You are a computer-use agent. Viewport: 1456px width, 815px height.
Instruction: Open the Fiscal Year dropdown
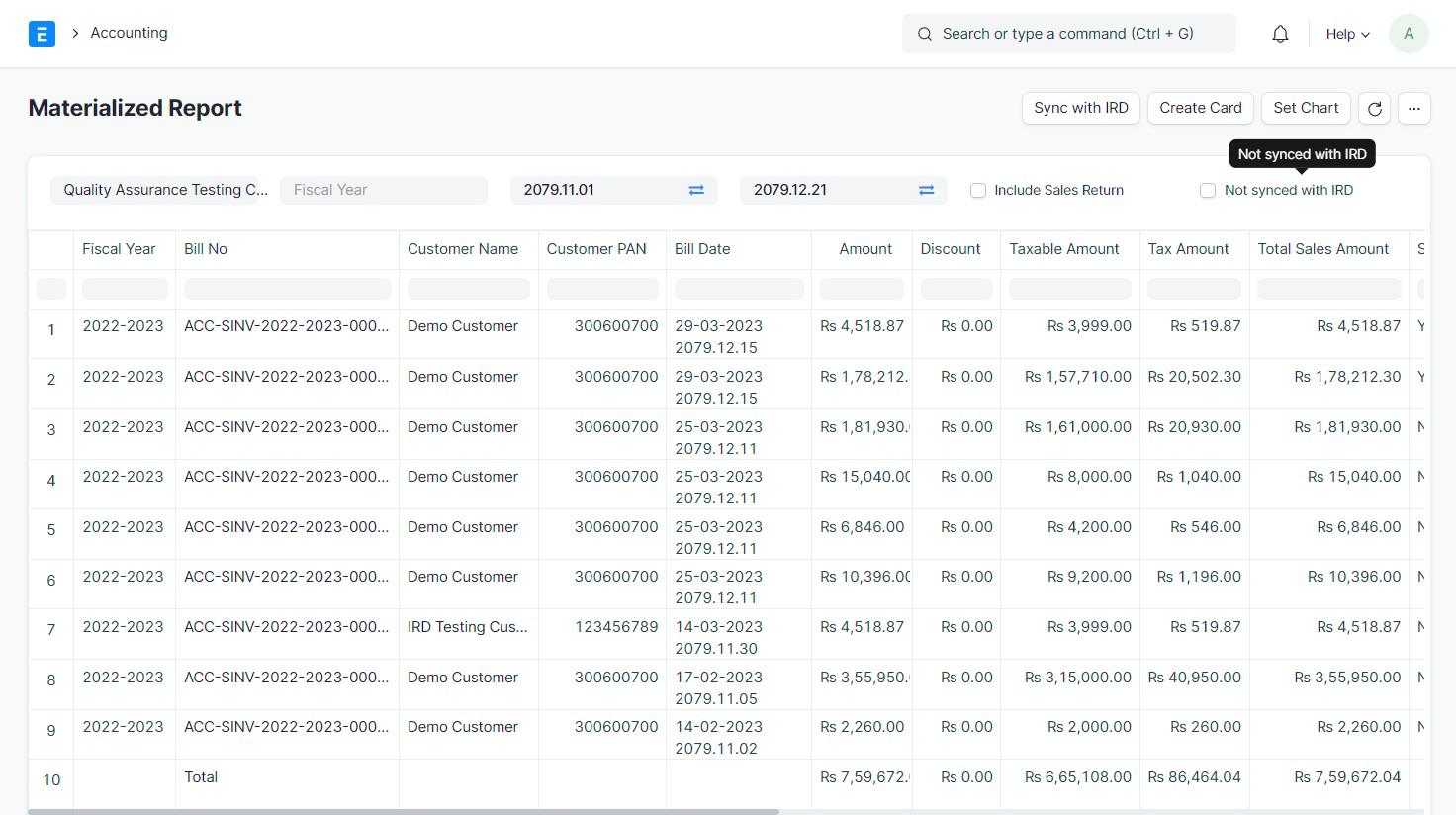pos(384,190)
